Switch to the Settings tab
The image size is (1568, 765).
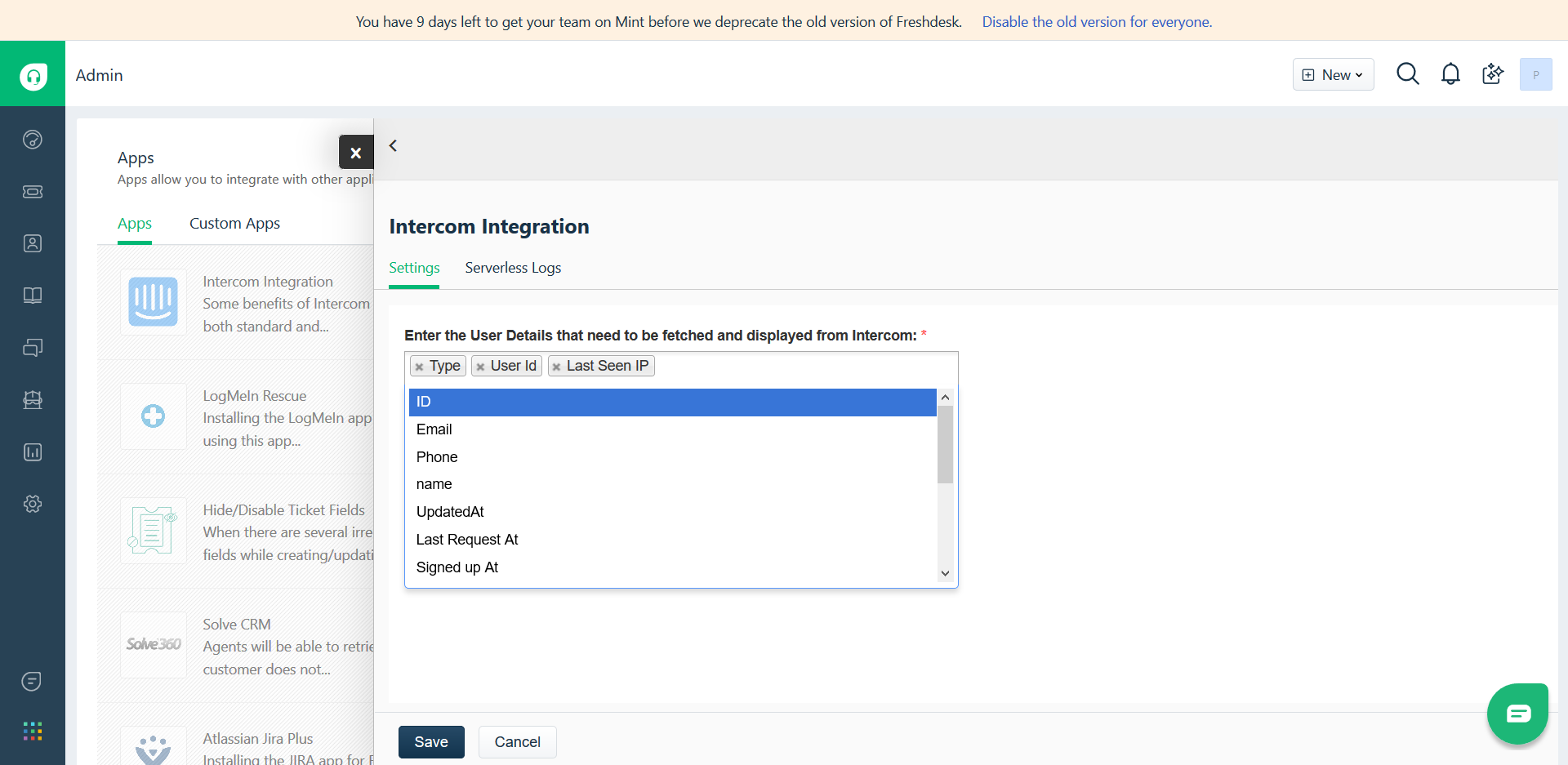click(x=414, y=268)
